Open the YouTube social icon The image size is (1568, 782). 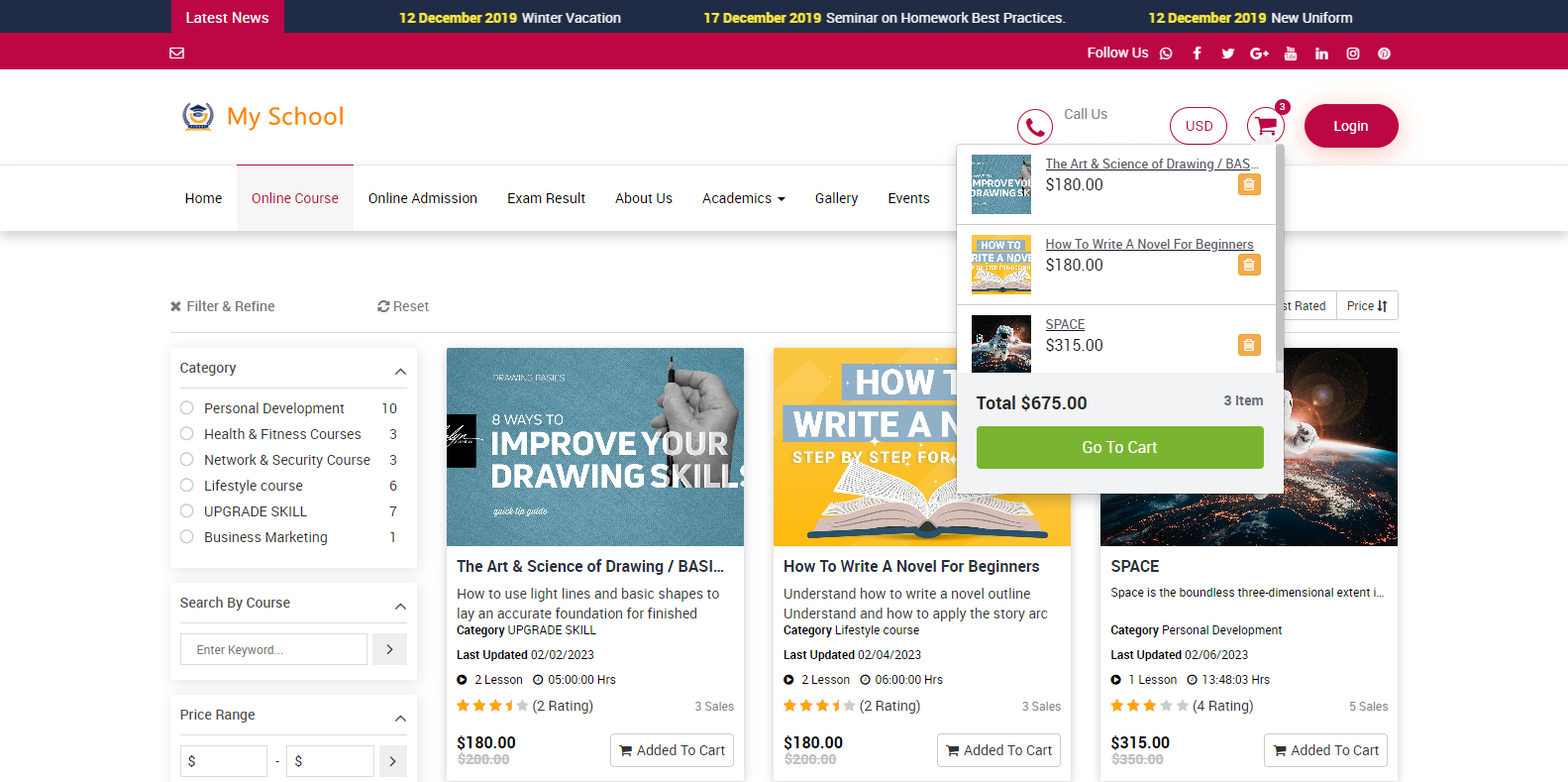pyautogui.click(x=1290, y=54)
